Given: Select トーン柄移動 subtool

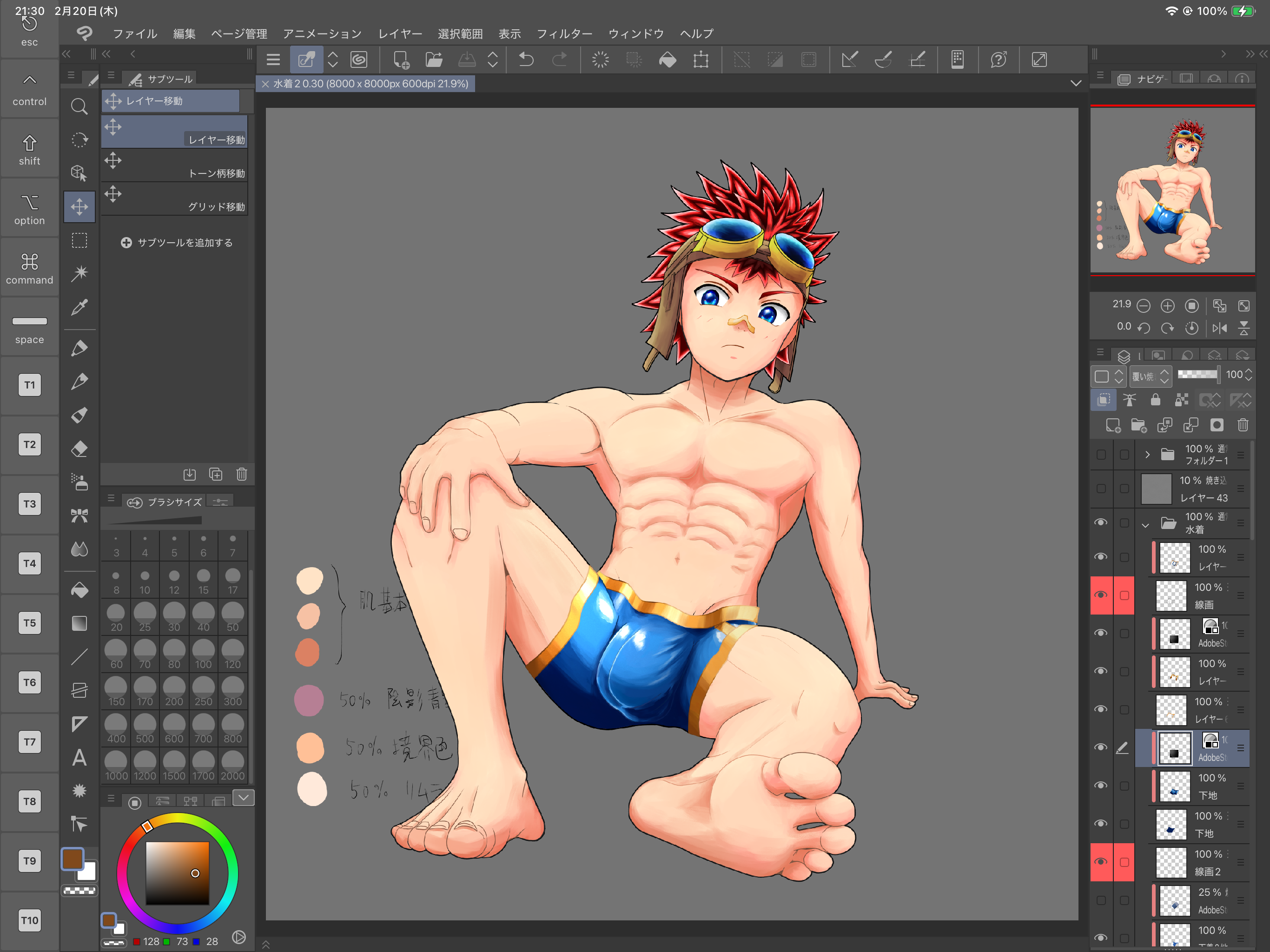Looking at the screenshot, I should (x=174, y=165).
